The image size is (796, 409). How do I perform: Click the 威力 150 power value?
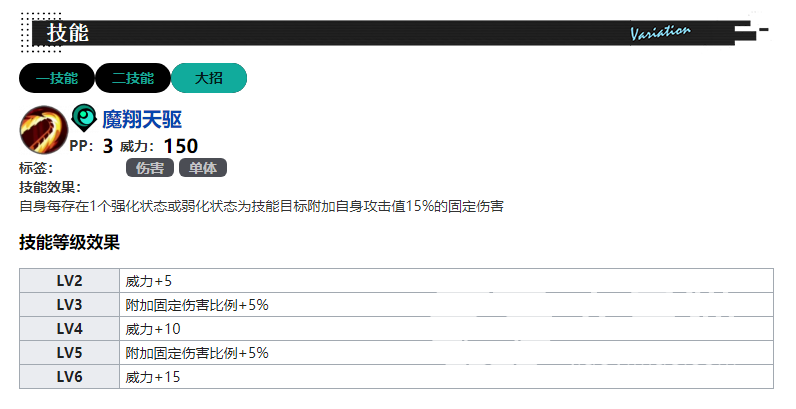point(180,146)
